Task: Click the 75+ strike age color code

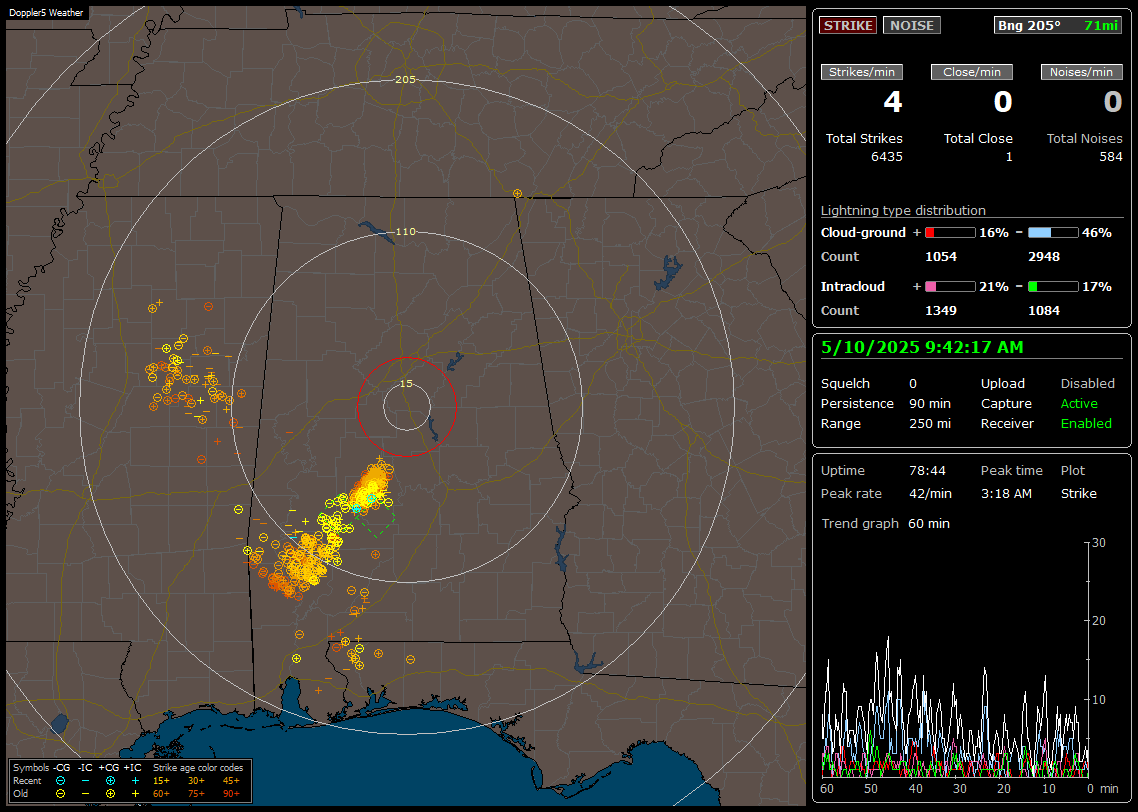Action: point(196,794)
